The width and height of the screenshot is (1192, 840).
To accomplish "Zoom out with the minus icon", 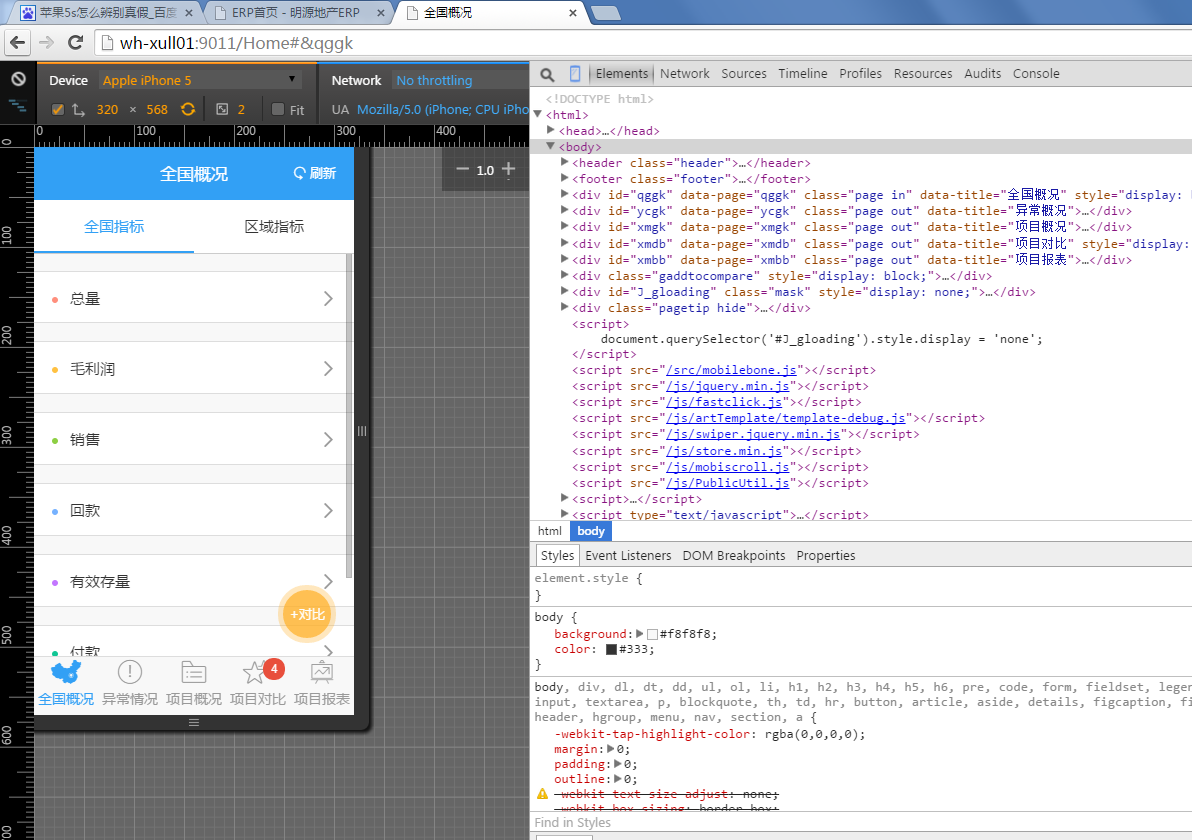I will [462, 170].
